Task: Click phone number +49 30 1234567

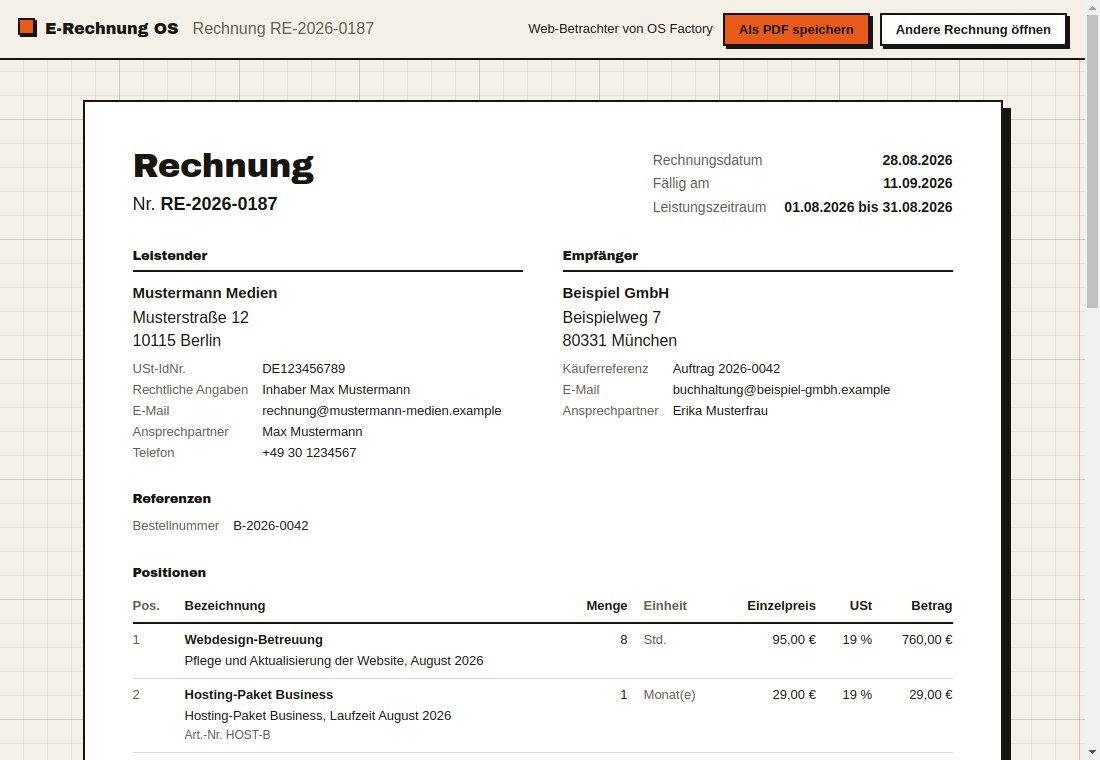Action: 309,453
